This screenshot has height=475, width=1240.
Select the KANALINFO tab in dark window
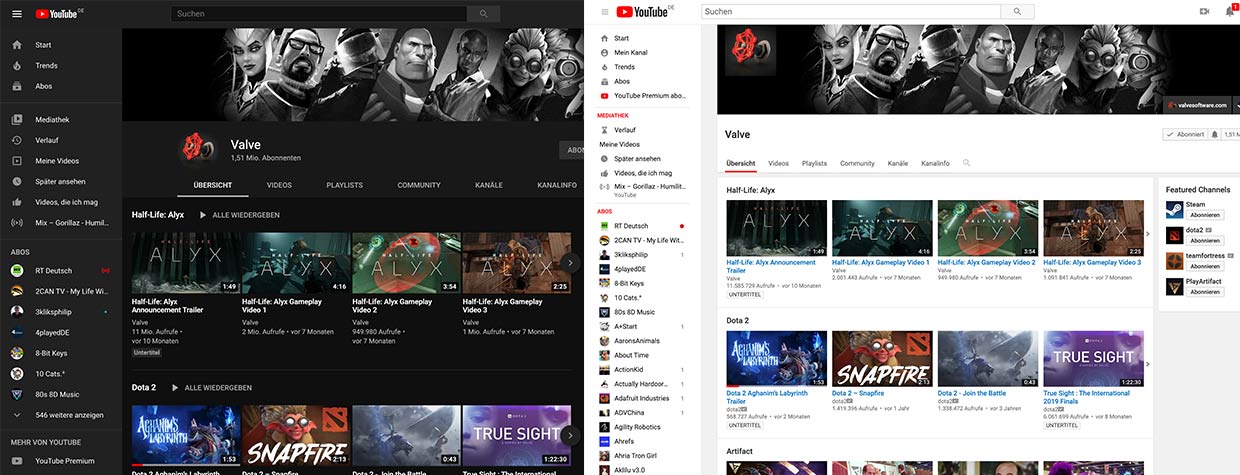pyautogui.click(x=557, y=185)
